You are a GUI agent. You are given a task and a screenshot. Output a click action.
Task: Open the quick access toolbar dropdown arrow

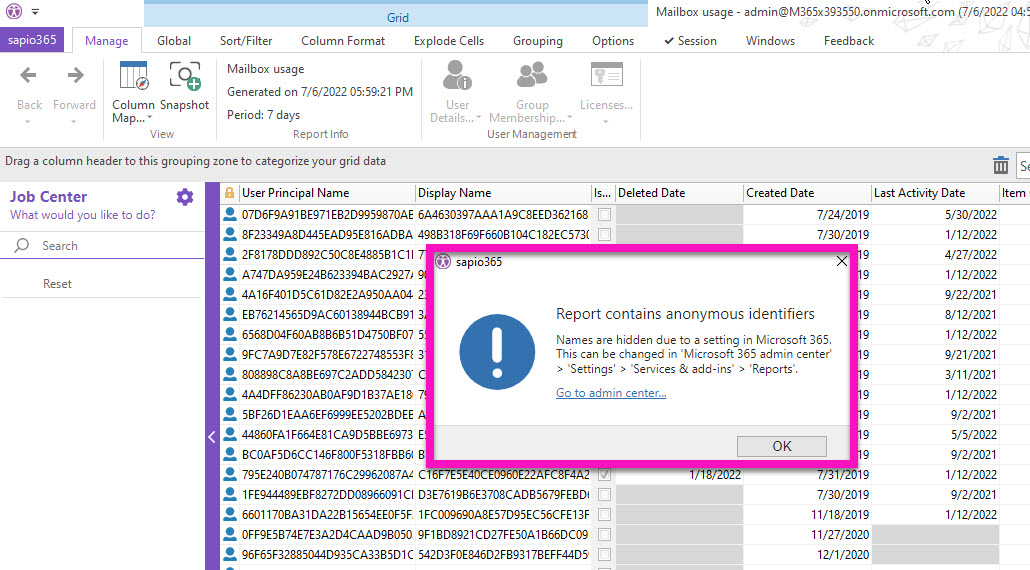[x=35, y=12]
